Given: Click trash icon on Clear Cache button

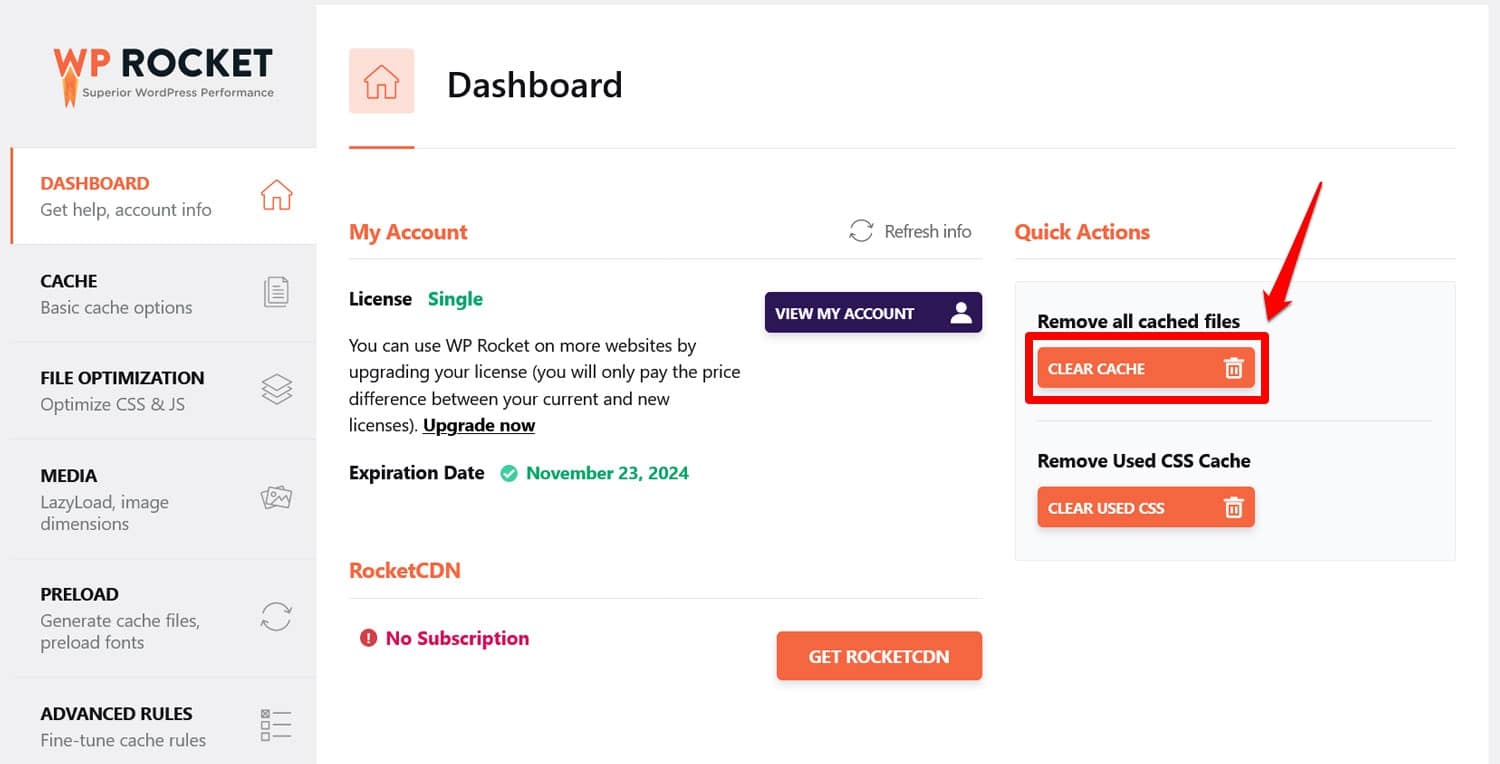Looking at the screenshot, I should (1233, 369).
